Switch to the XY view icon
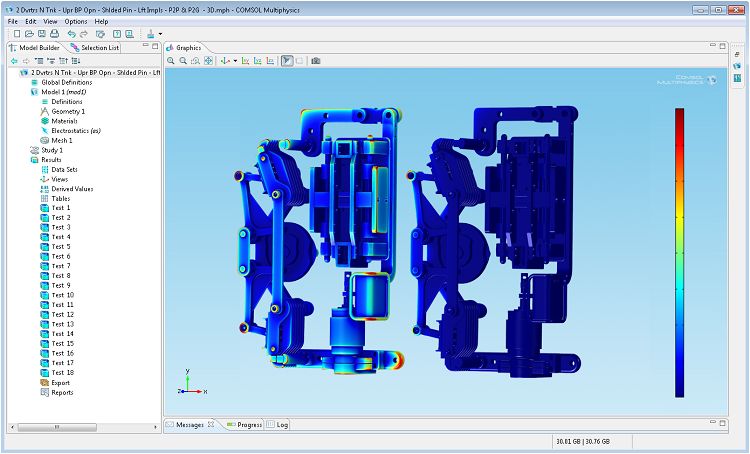The width and height of the screenshot is (750, 454). (x=245, y=61)
